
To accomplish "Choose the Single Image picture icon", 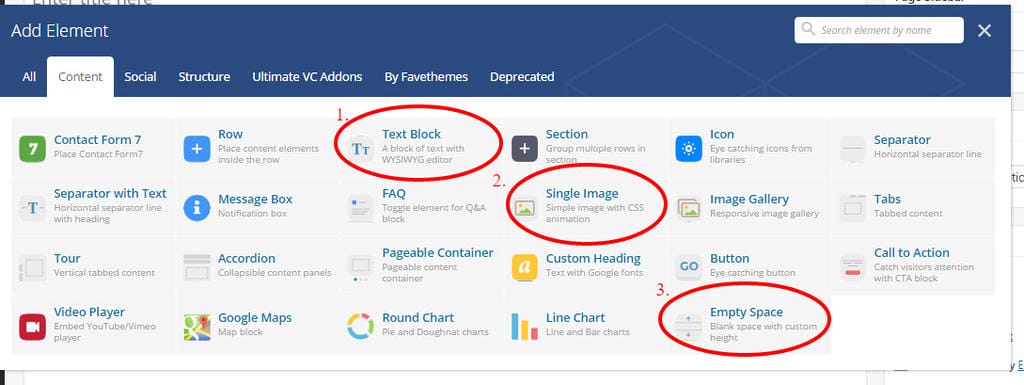I will pos(524,208).
